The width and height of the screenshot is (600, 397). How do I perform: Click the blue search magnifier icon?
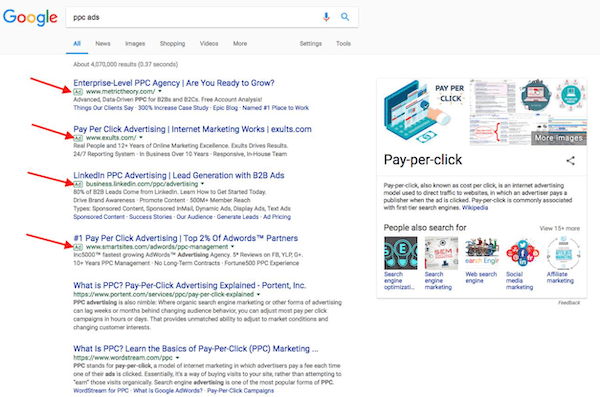(x=345, y=17)
